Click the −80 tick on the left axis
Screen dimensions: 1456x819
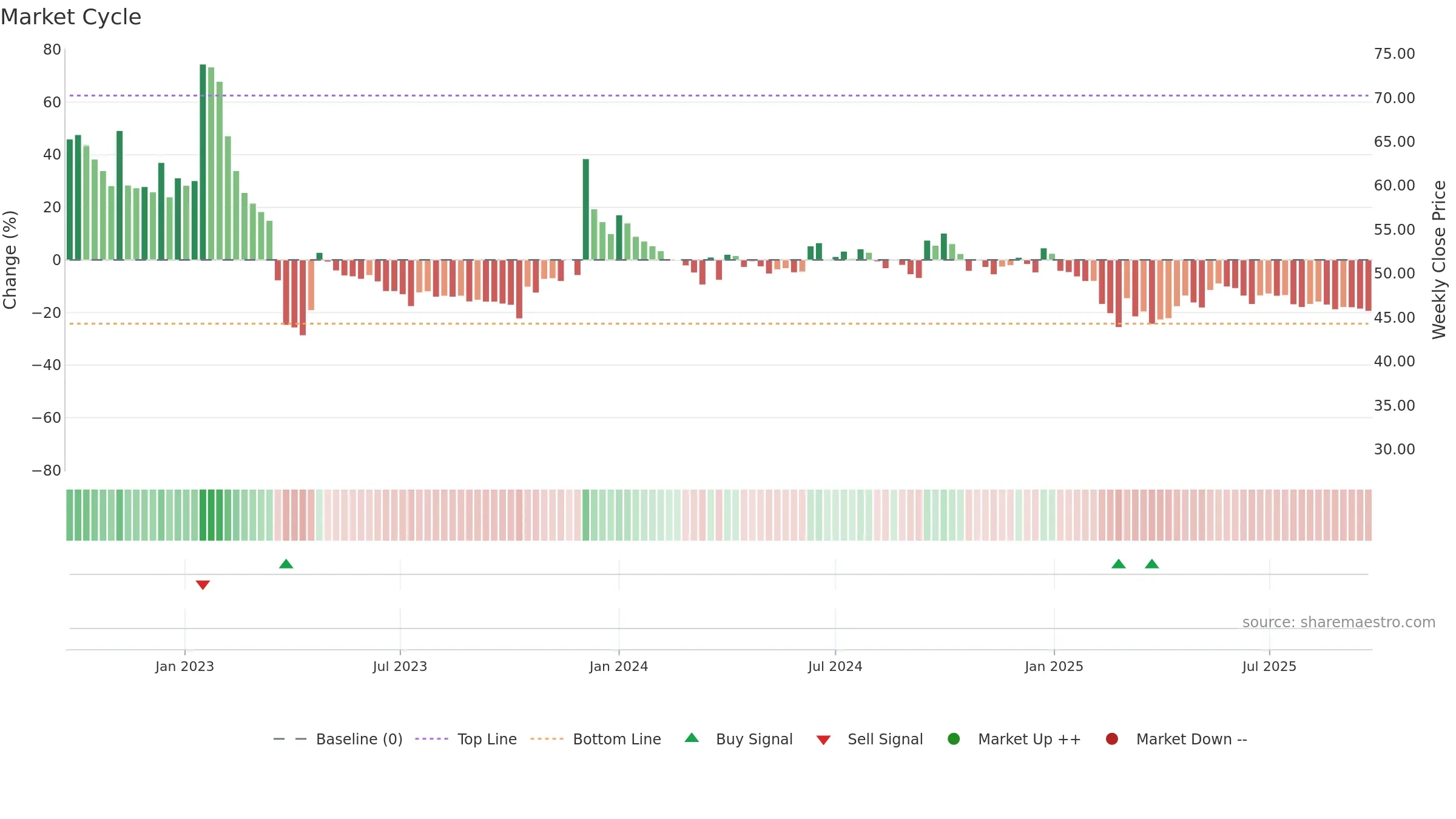click(x=47, y=470)
